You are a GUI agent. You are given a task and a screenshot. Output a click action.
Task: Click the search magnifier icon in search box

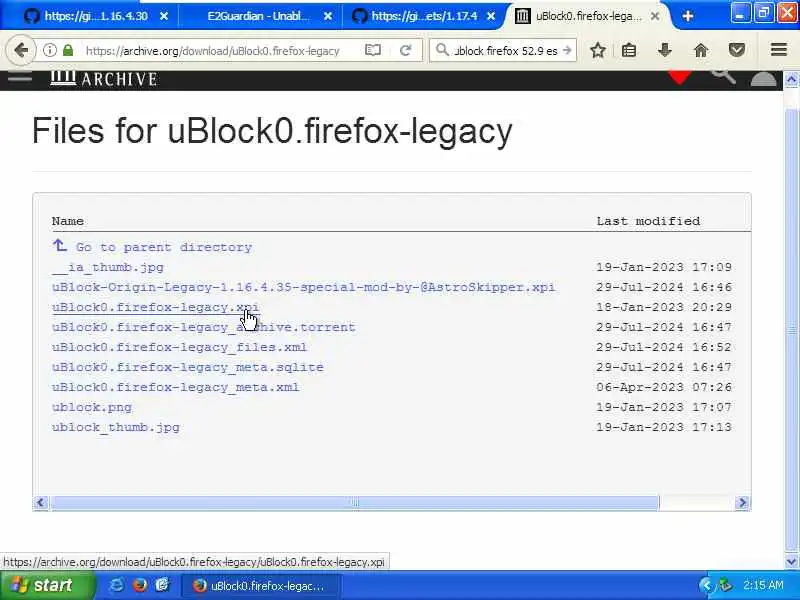[442, 50]
